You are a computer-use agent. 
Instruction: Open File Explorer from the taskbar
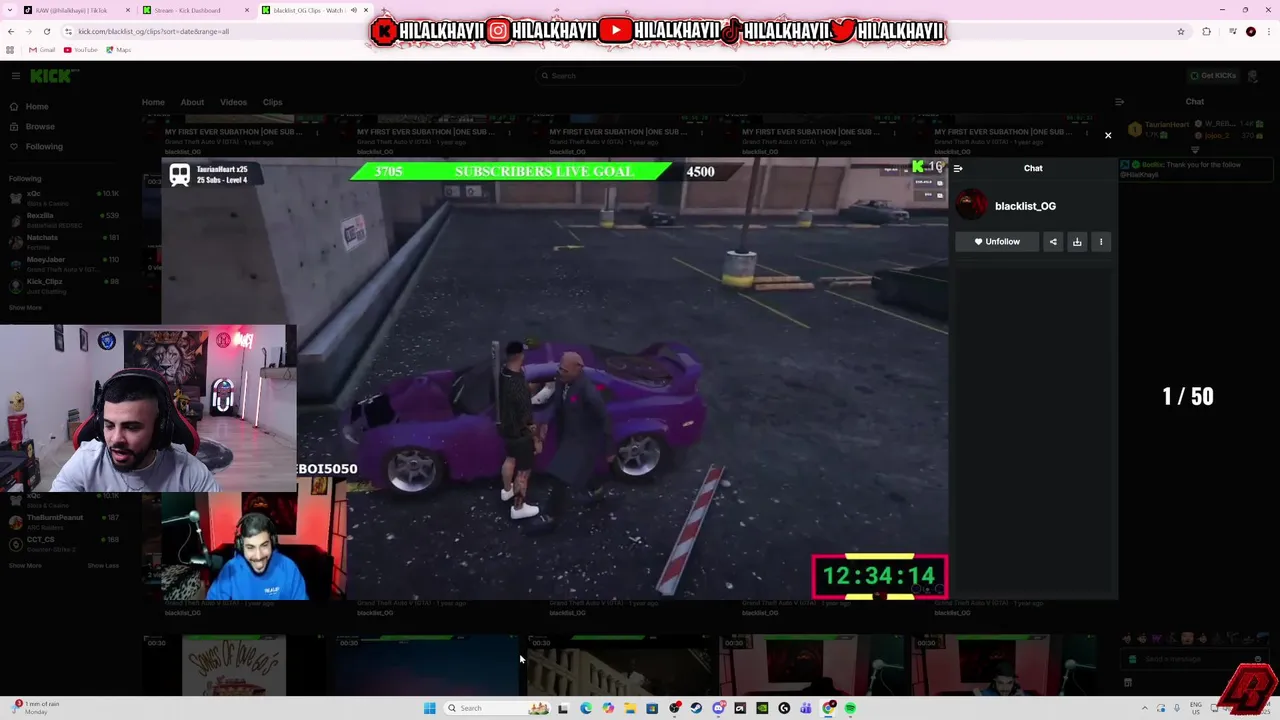630,708
